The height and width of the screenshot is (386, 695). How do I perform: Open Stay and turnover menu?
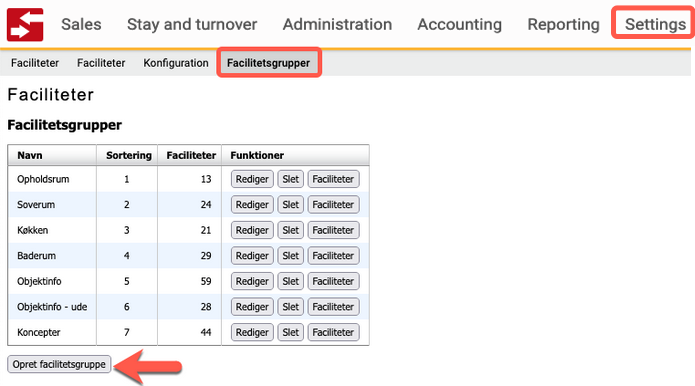click(x=192, y=24)
